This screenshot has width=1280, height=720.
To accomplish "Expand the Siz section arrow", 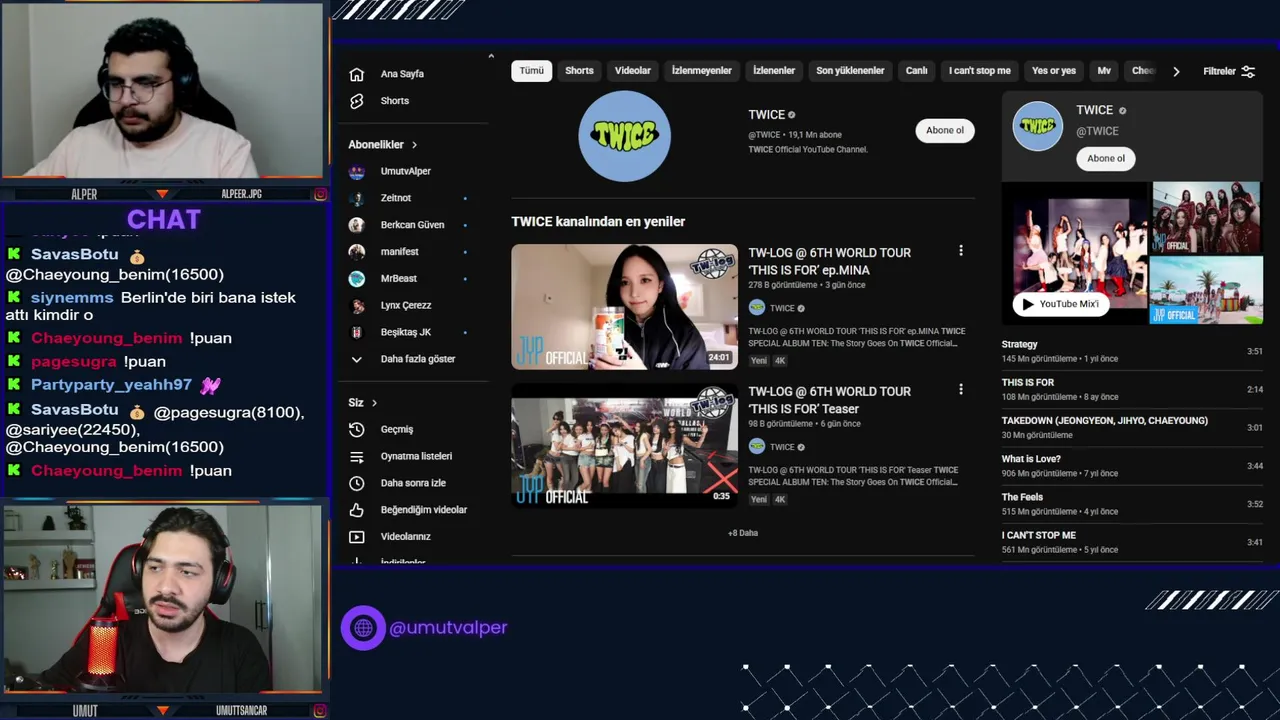I will pos(374,403).
